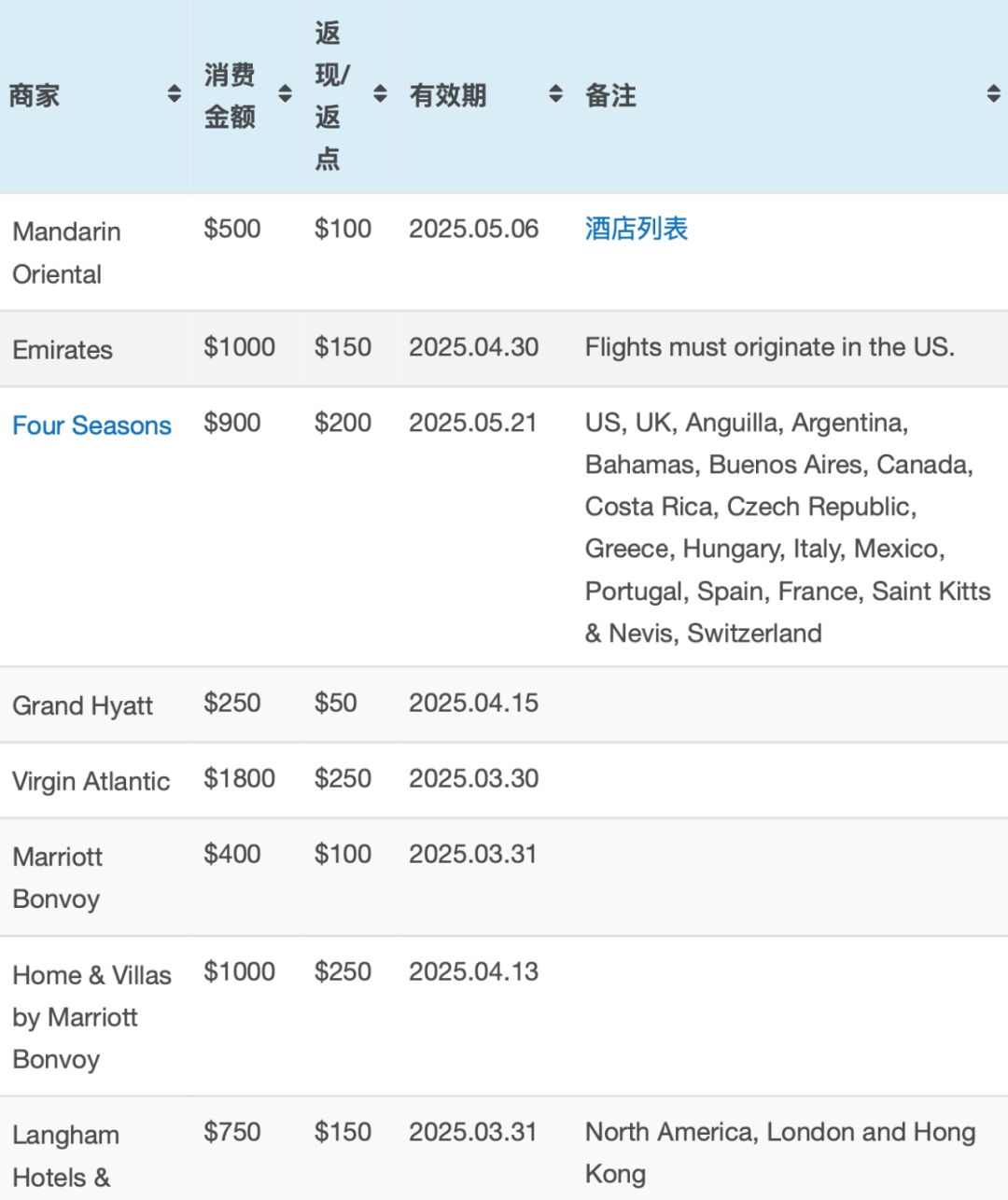
Task: Click the $500 spend amount for Mandarin Oriental
Action: pyautogui.click(x=232, y=229)
